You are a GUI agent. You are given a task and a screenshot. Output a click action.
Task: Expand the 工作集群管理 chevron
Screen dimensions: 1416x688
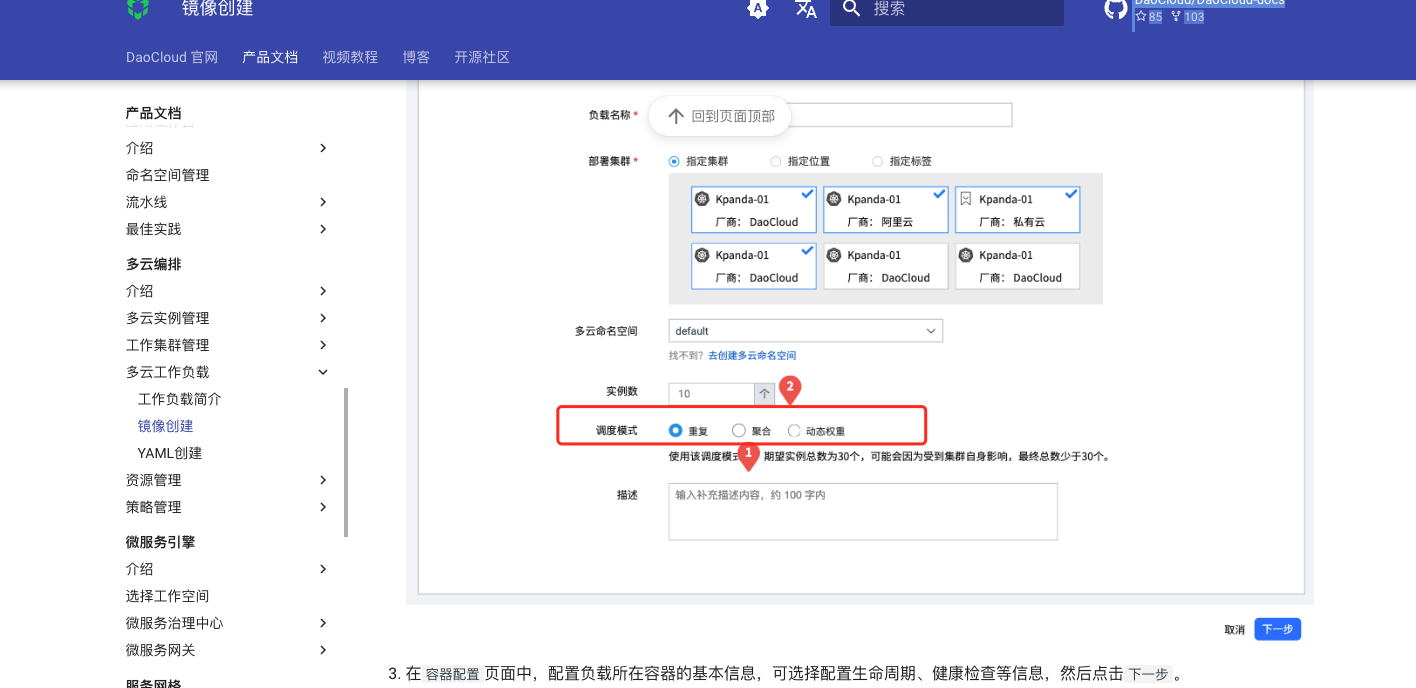323,345
